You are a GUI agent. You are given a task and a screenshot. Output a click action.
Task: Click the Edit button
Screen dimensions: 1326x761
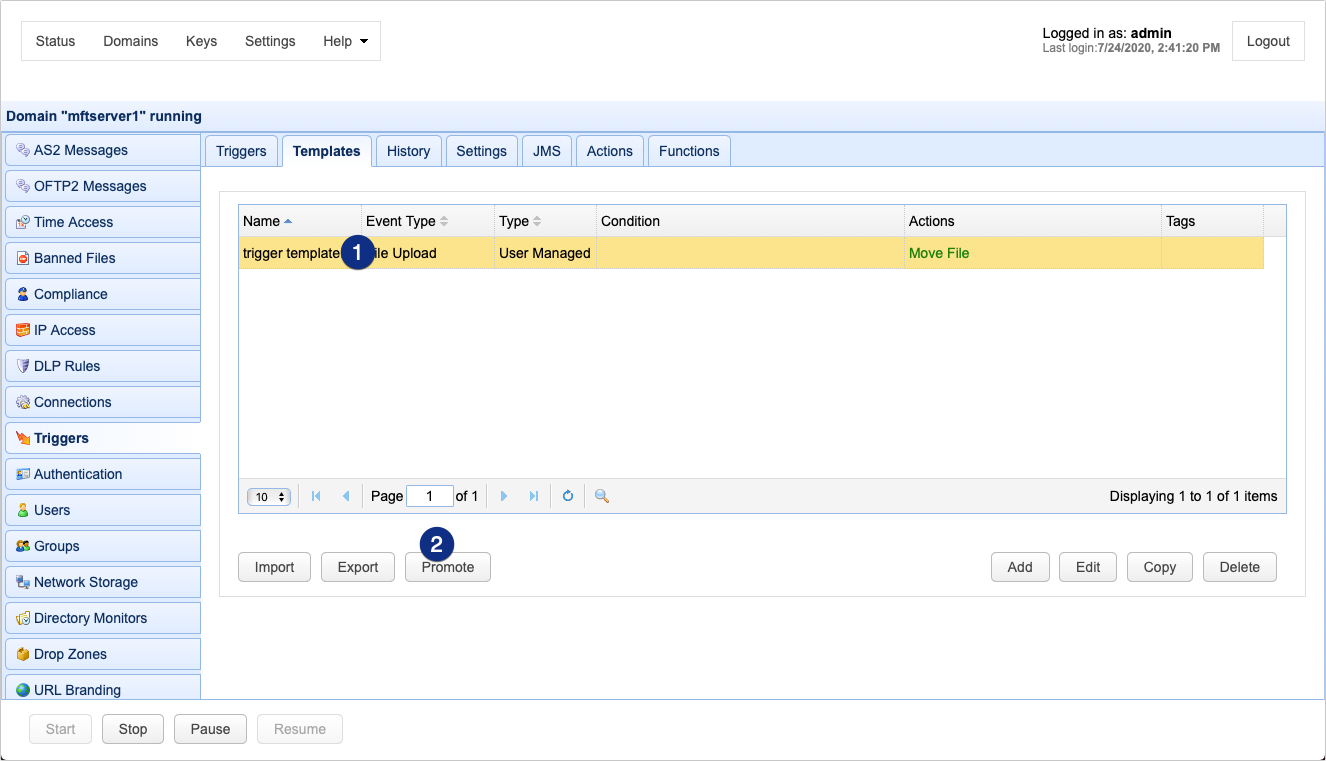(1088, 567)
